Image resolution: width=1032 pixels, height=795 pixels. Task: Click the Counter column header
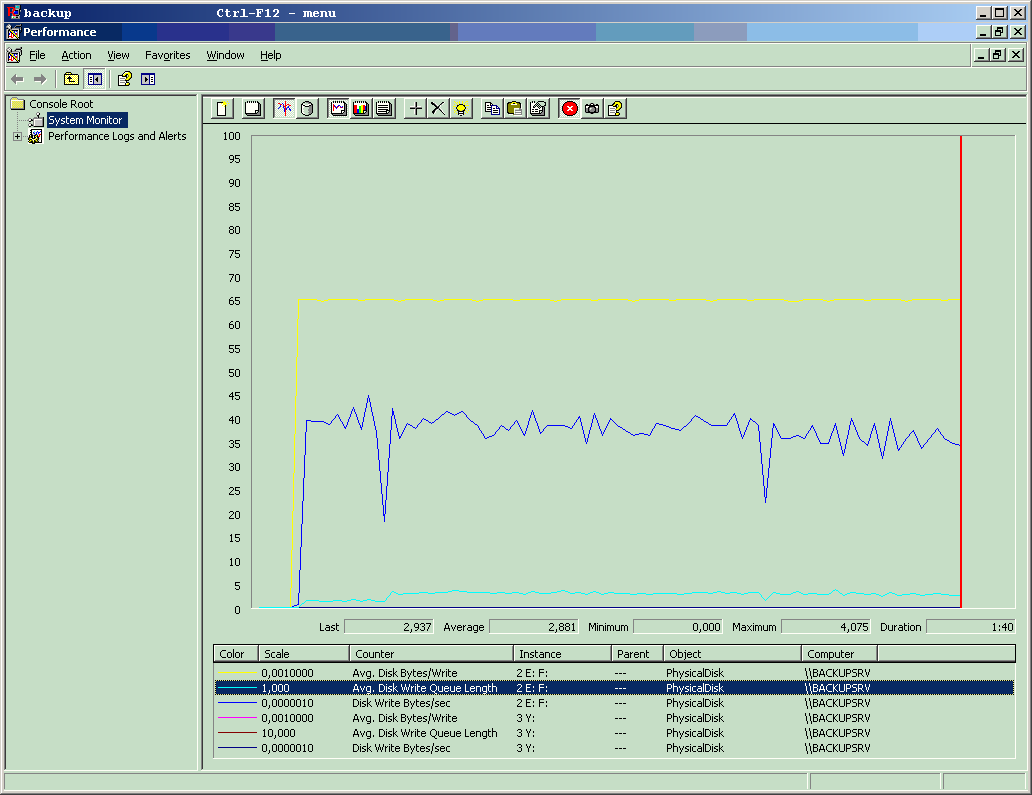(x=431, y=654)
